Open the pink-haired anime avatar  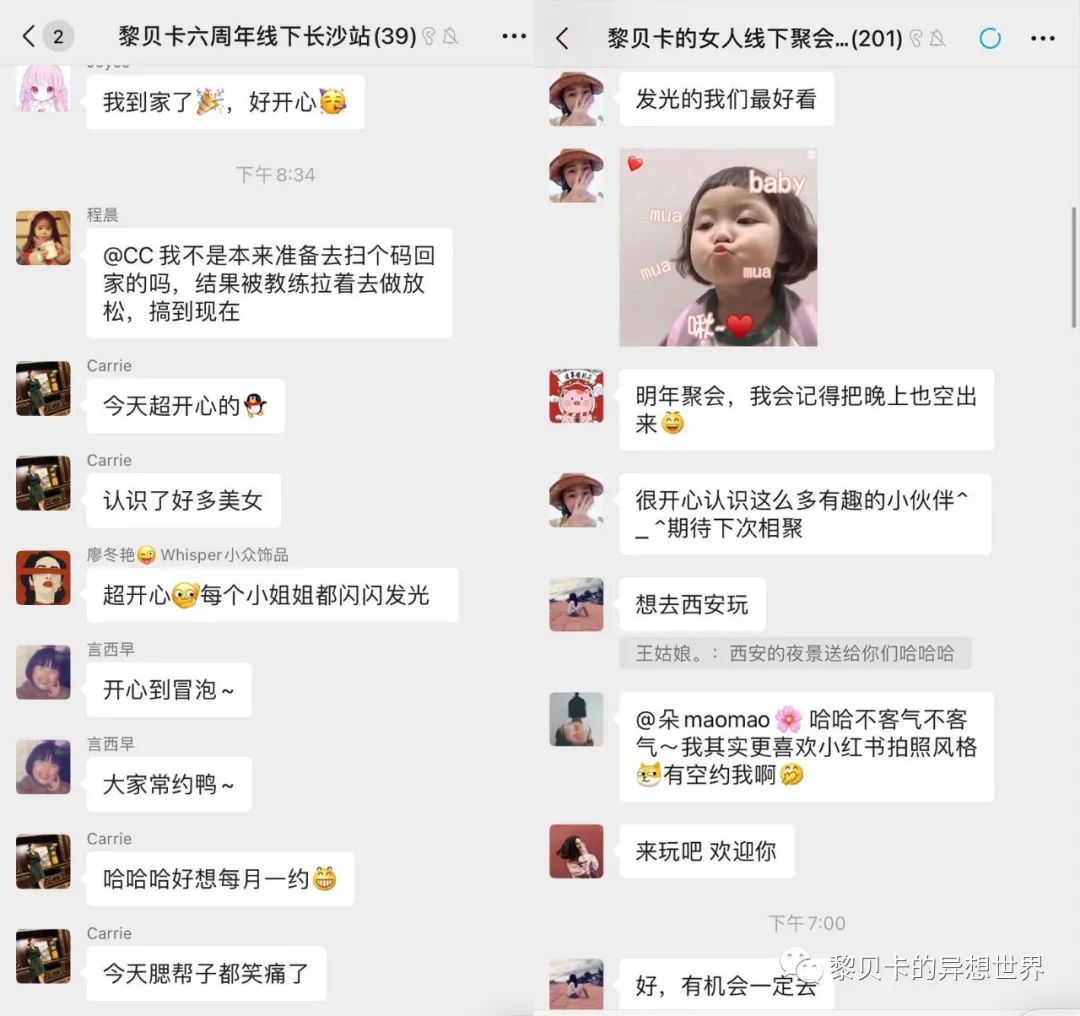click(43, 88)
